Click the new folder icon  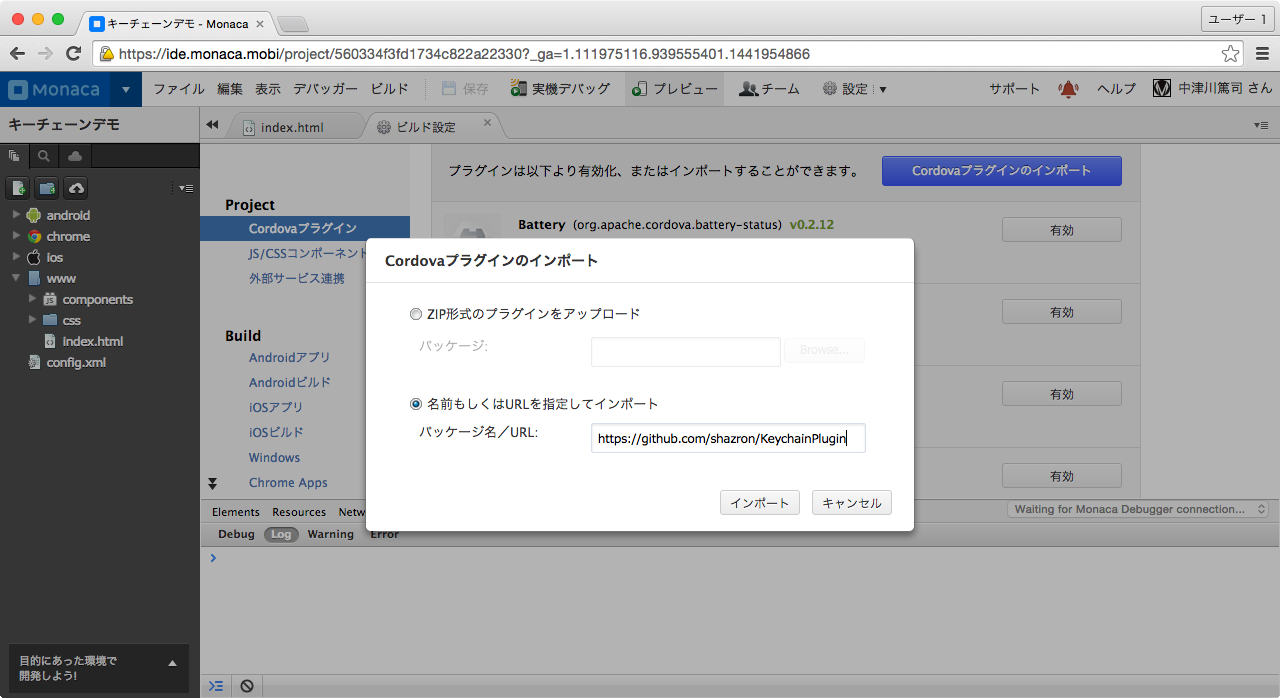tap(47, 188)
